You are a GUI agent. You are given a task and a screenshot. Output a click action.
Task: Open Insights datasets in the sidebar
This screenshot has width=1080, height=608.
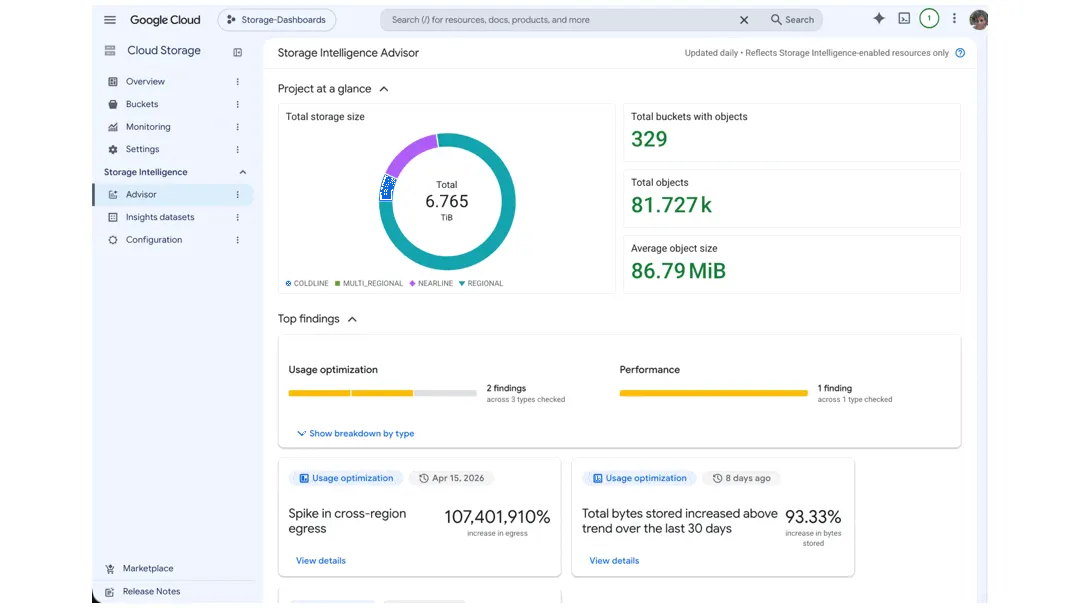click(x=160, y=217)
